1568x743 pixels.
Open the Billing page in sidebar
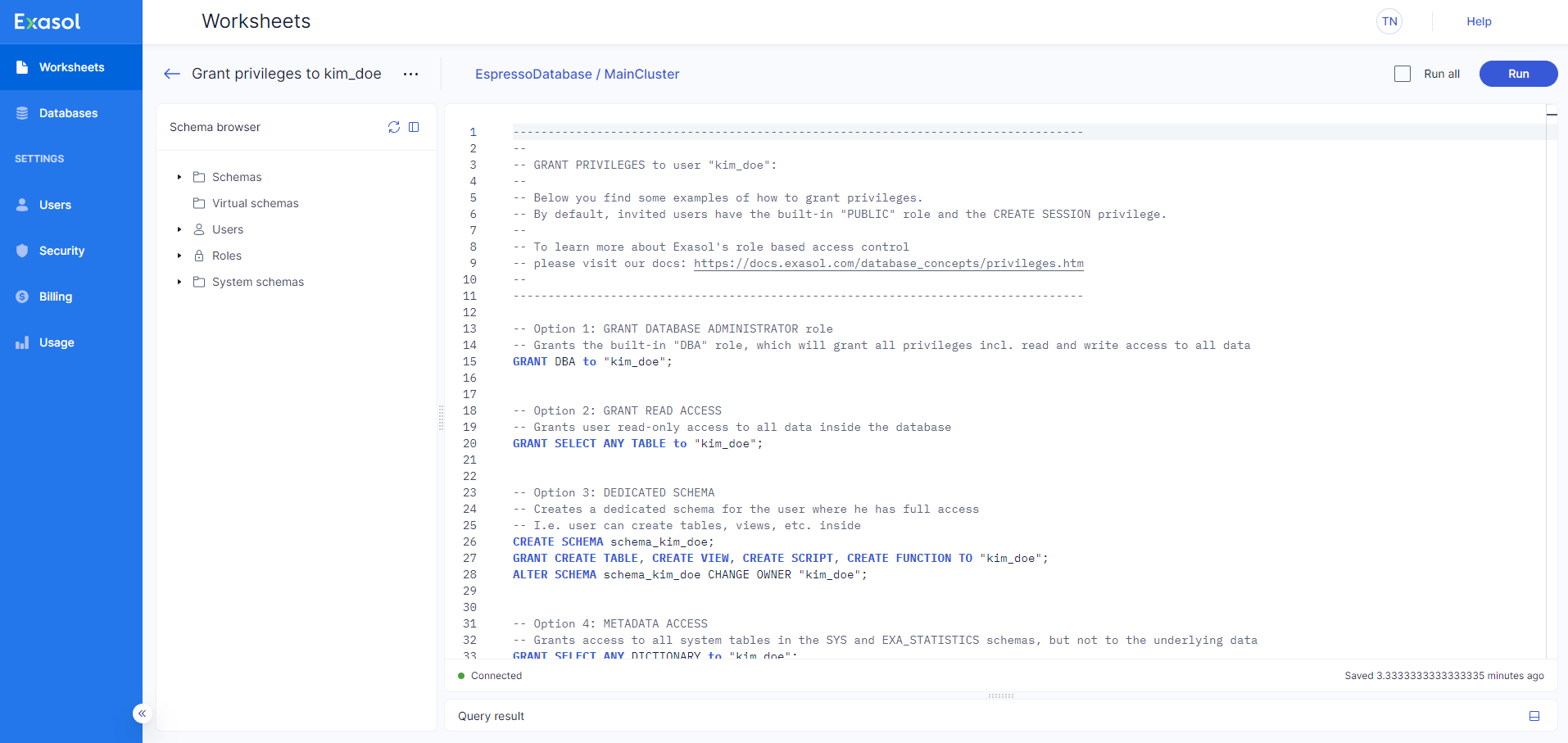56,297
